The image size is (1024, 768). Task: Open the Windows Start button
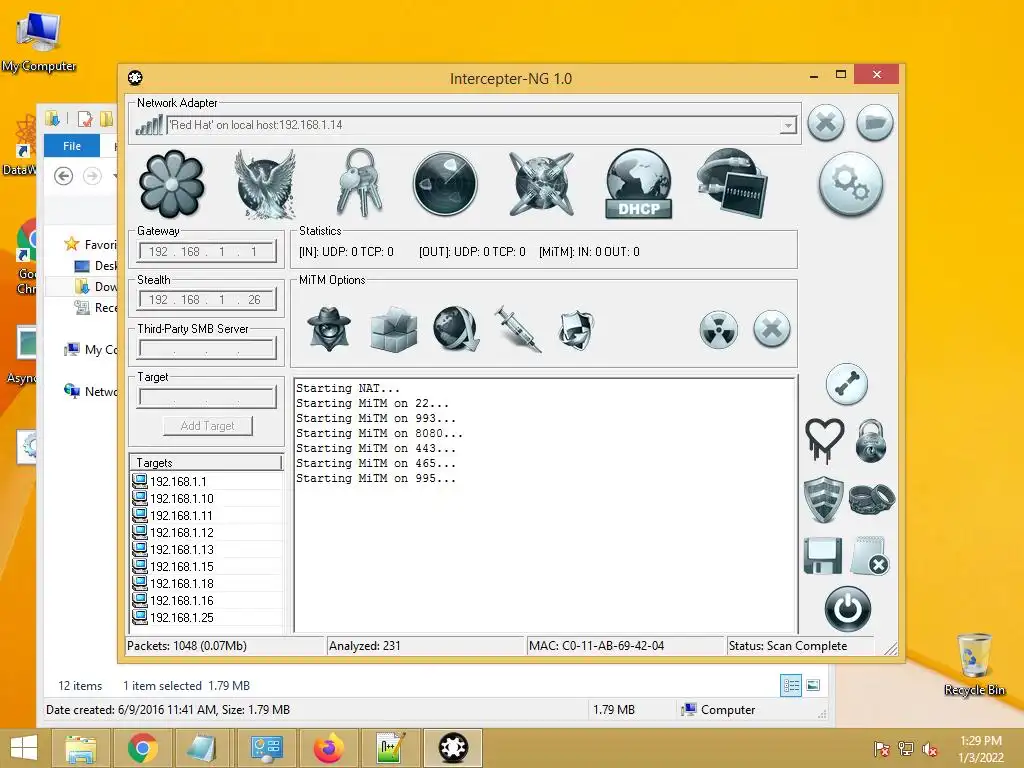coord(24,748)
